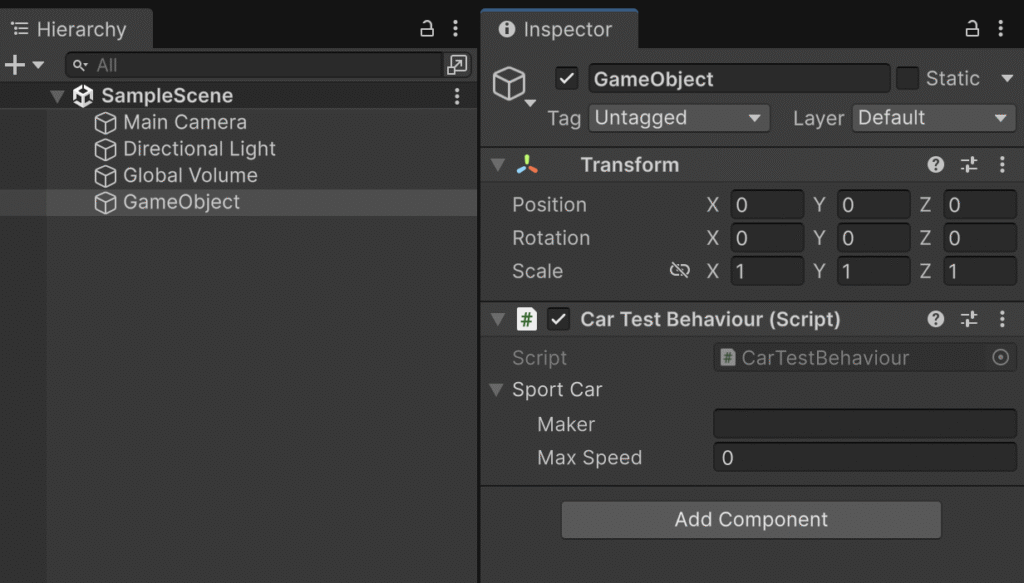Open SampleScene options three-dot menu
Screen dimensions: 1024x583
457,96
